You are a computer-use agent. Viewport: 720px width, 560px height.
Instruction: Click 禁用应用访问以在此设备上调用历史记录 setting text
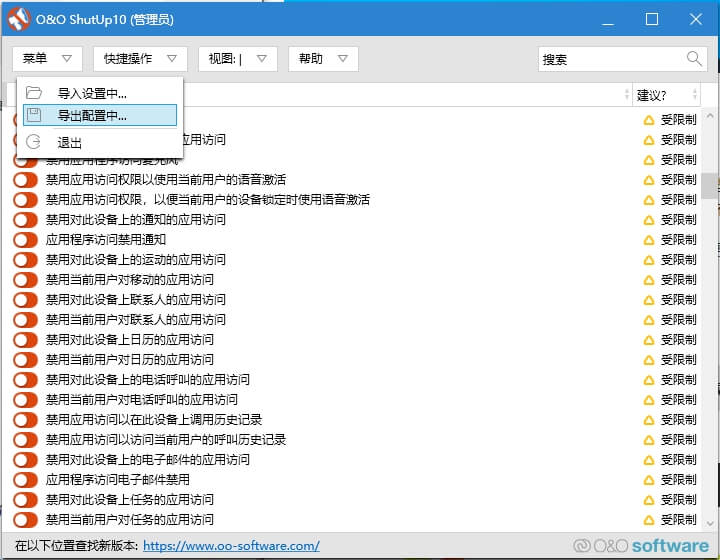coord(153,420)
